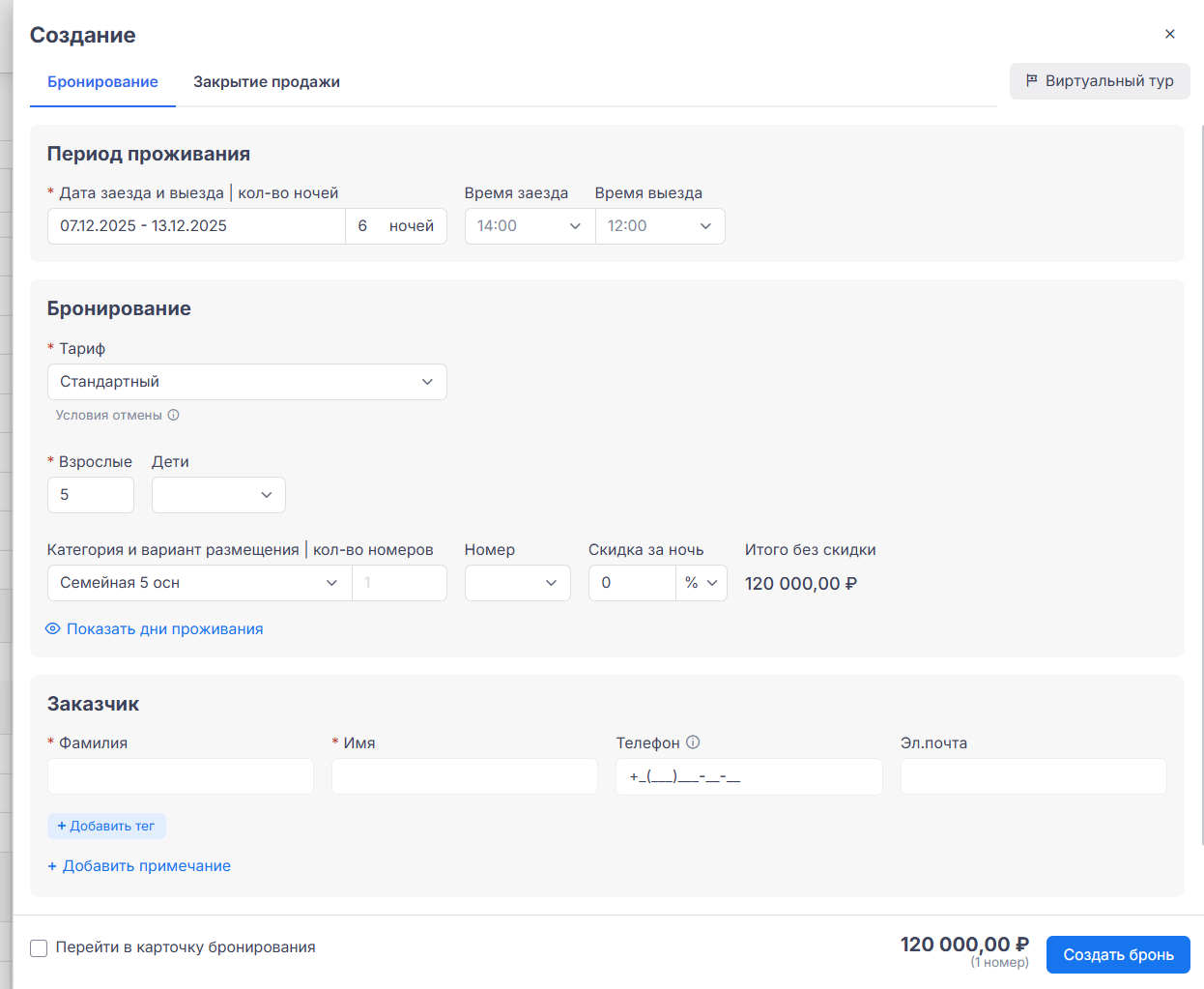Viewport: 1204px width, 989px height.
Task: Click the Добавить примечание link
Action: point(139,866)
